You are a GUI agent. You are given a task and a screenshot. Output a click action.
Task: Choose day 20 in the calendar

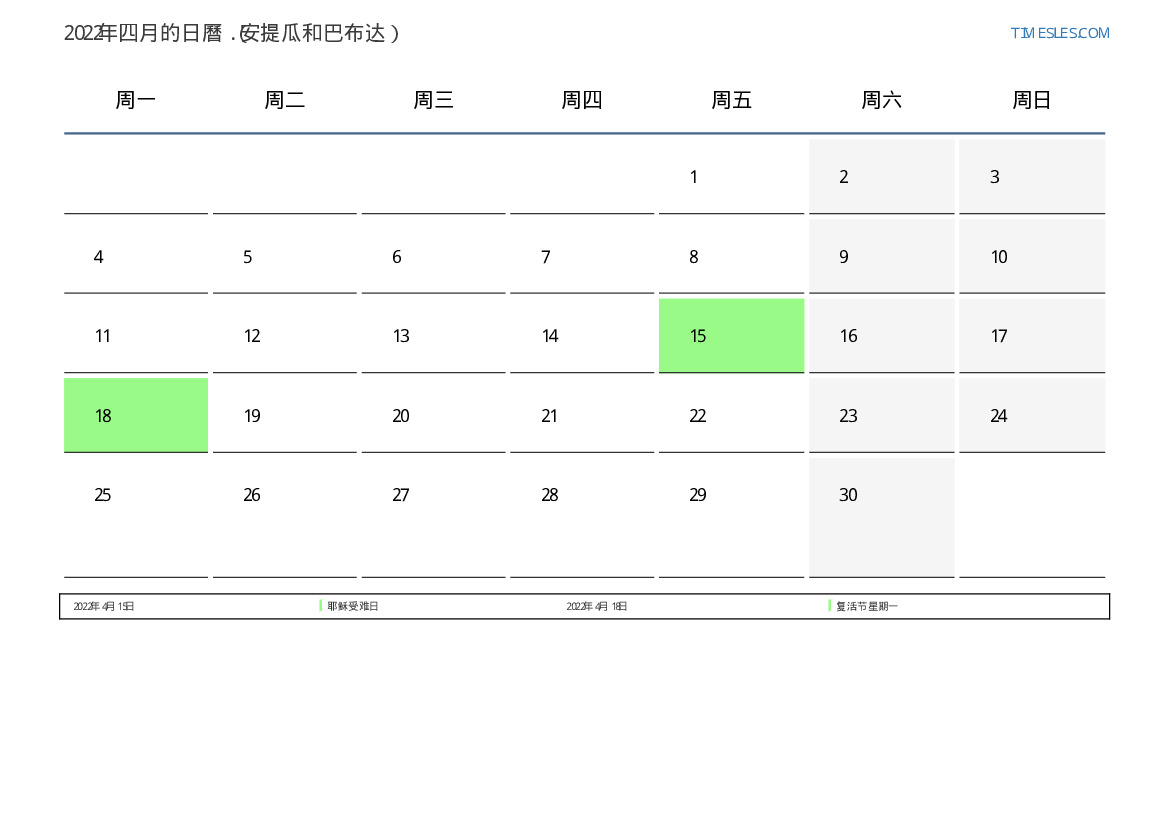[433, 415]
